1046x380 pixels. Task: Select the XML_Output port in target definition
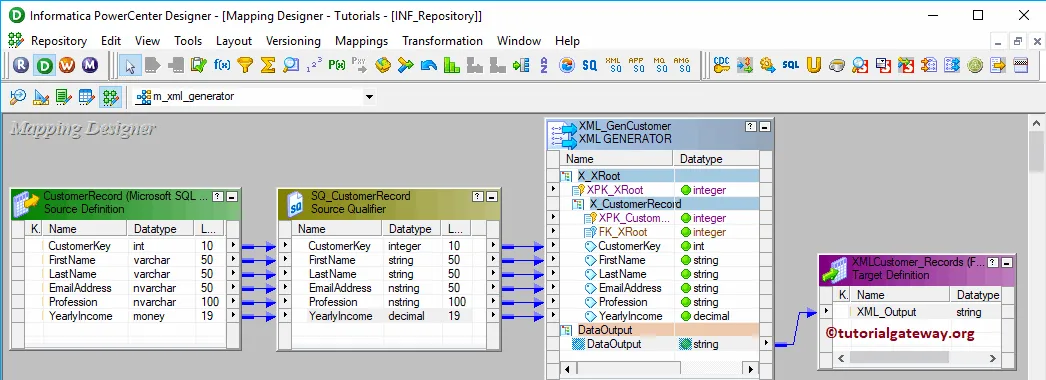[x=886, y=312]
